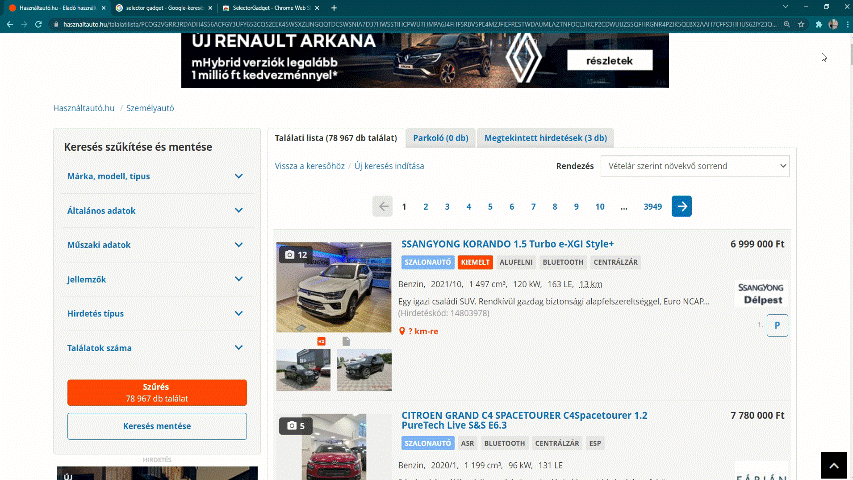
Task: Open CITROEN GRAND C4 SPACETOURER listing title
Action: click(x=524, y=420)
